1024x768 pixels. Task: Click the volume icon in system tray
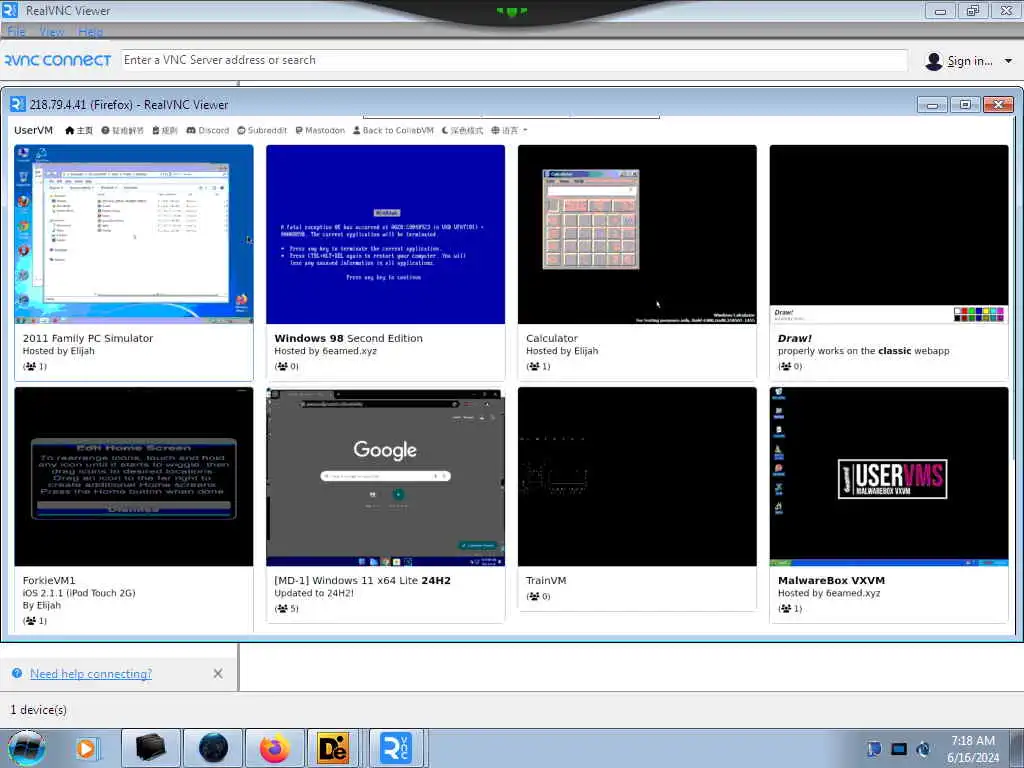point(923,749)
